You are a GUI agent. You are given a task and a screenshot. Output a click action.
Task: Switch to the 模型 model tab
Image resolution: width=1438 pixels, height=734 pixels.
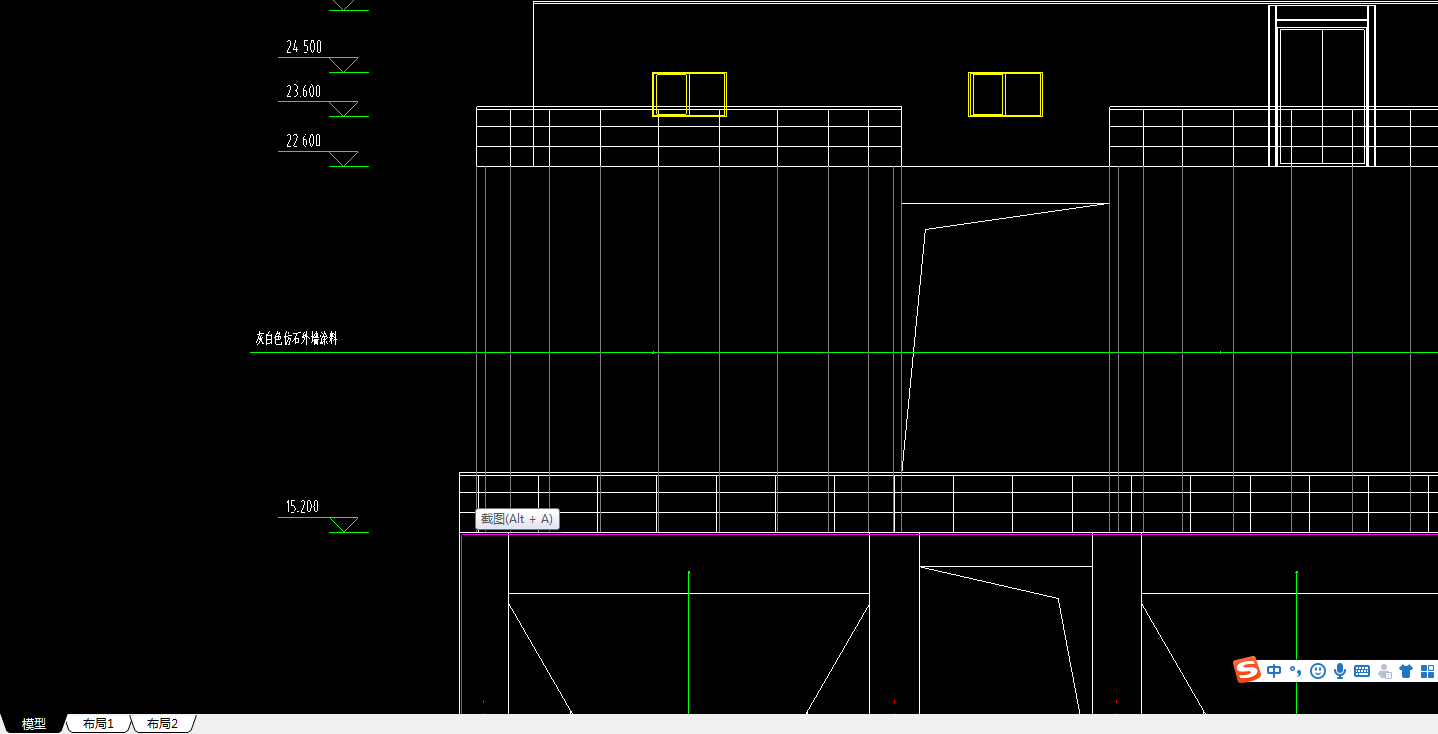pyautogui.click(x=34, y=724)
